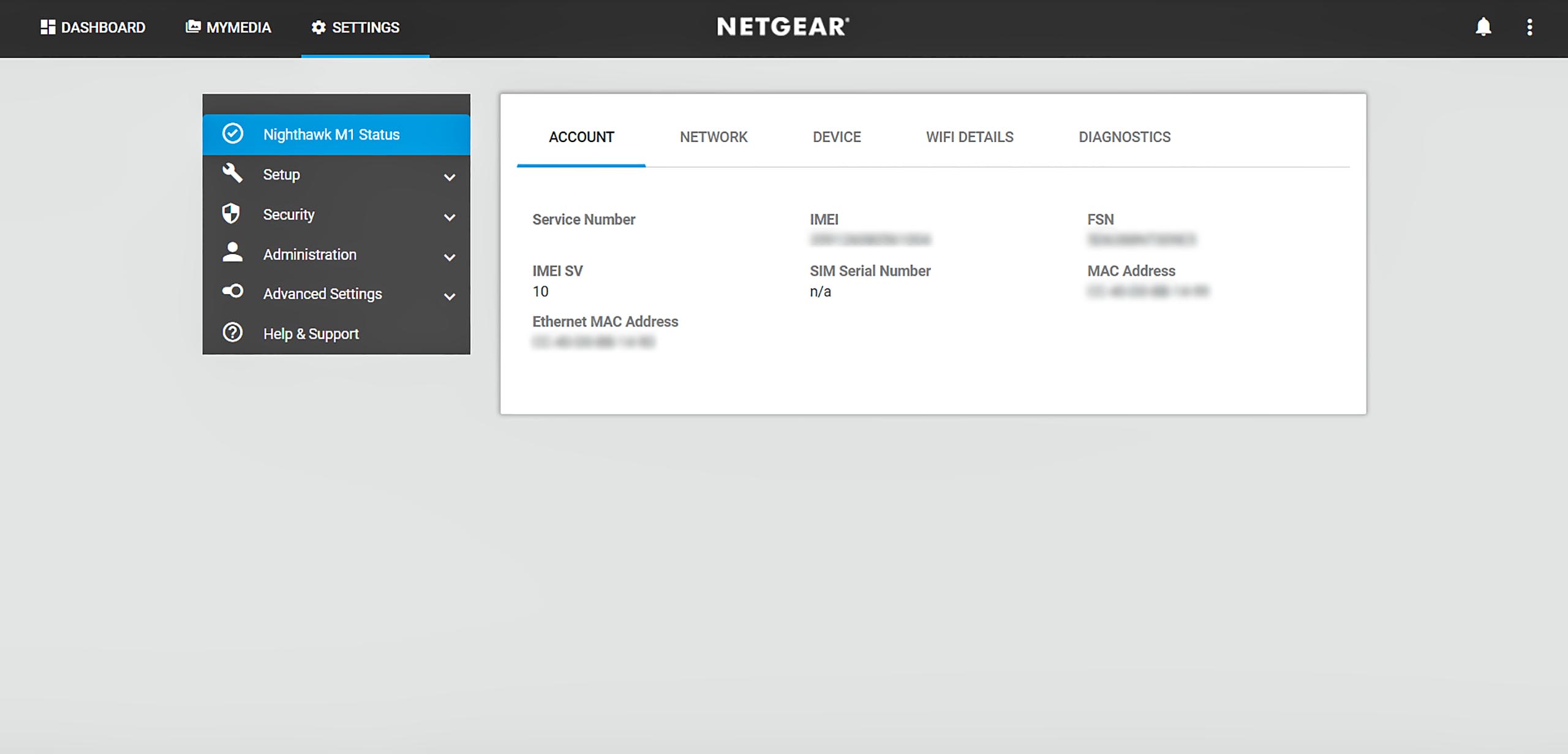The image size is (1568, 754).
Task: Click the Security shield icon
Action: tap(231, 214)
